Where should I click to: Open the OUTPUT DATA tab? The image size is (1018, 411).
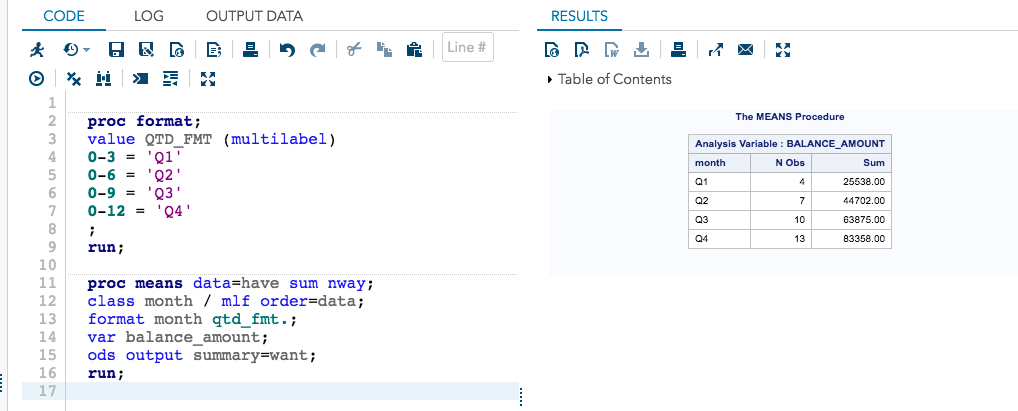(254, 16)
